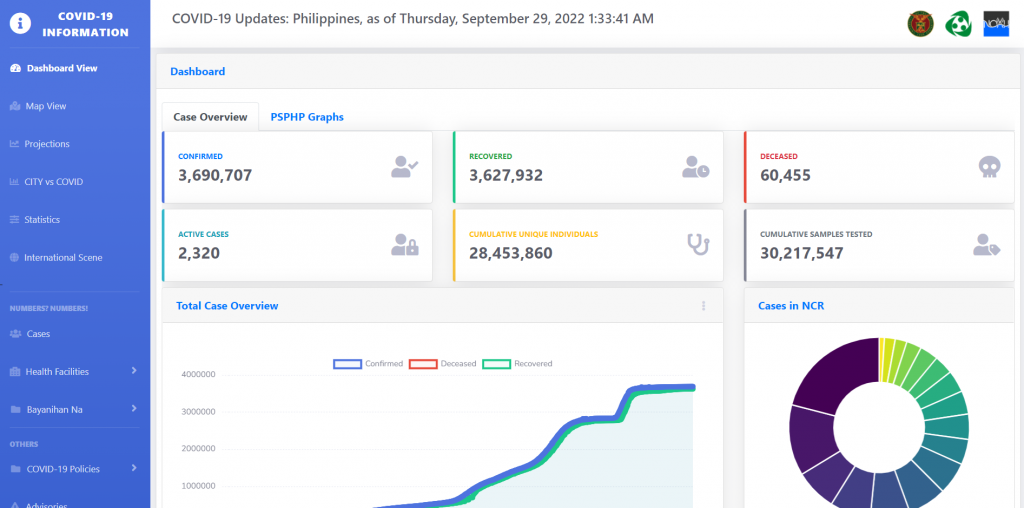Click the Active Cases count 2,320
Image resolution: width=1024 pixels, height=508 pixels.
[199, 253]
